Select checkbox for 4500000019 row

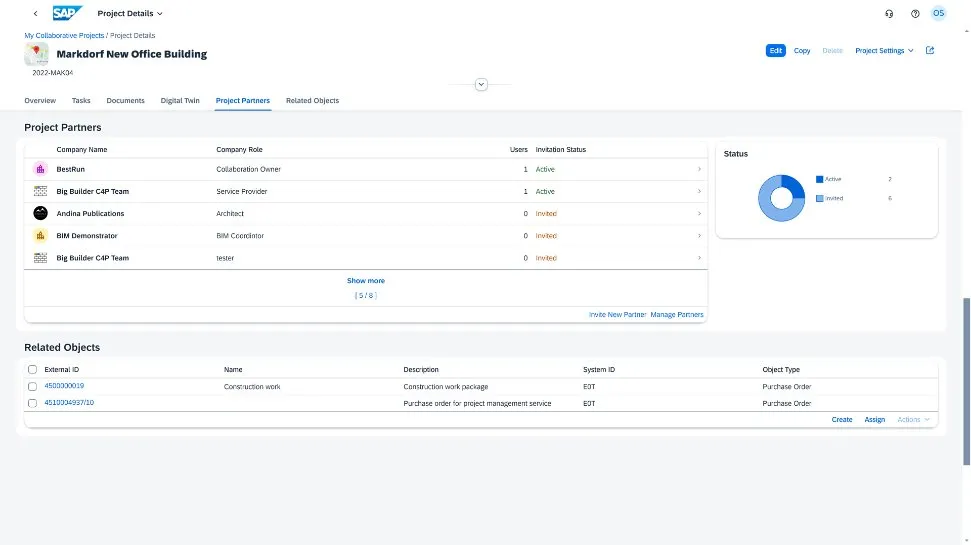[32, 386]
